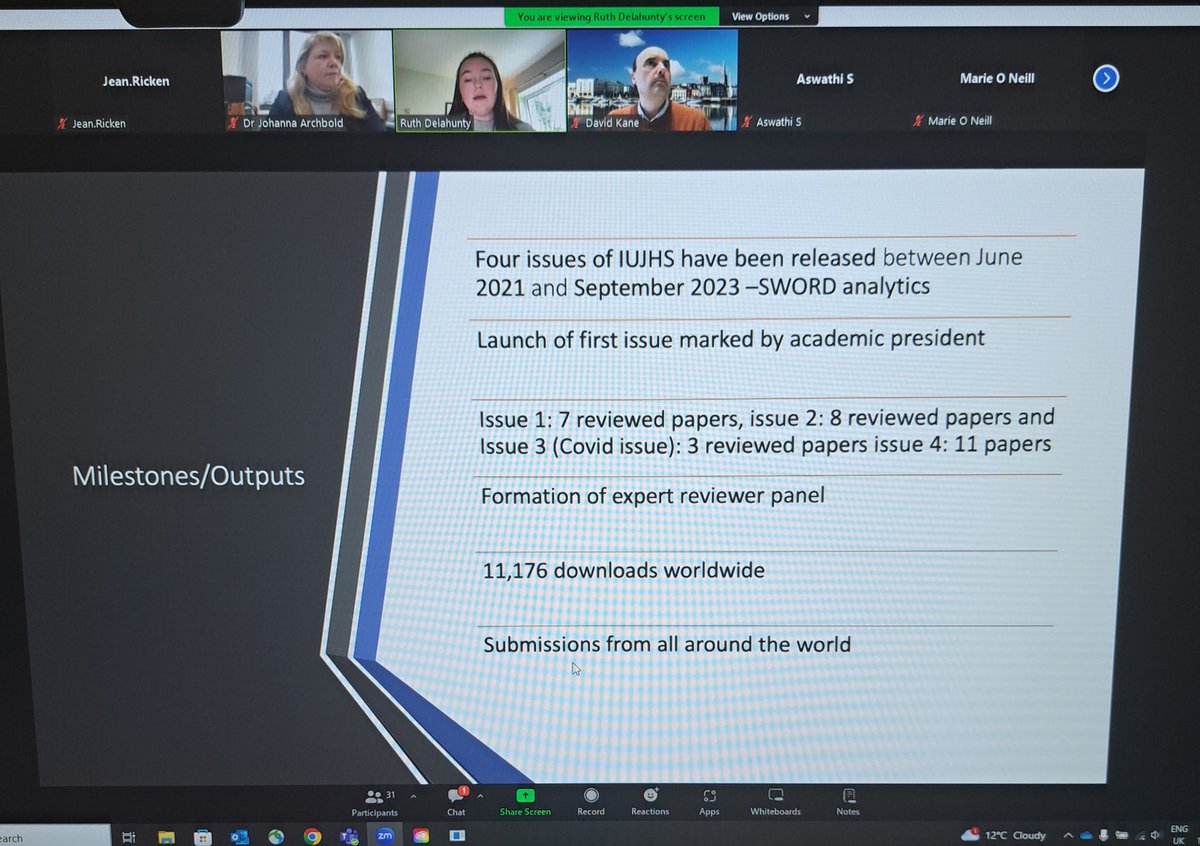This screenshot has height=846, width=1200.
Task: Click the green Share Screen button
Action: [x=525, y=801]
